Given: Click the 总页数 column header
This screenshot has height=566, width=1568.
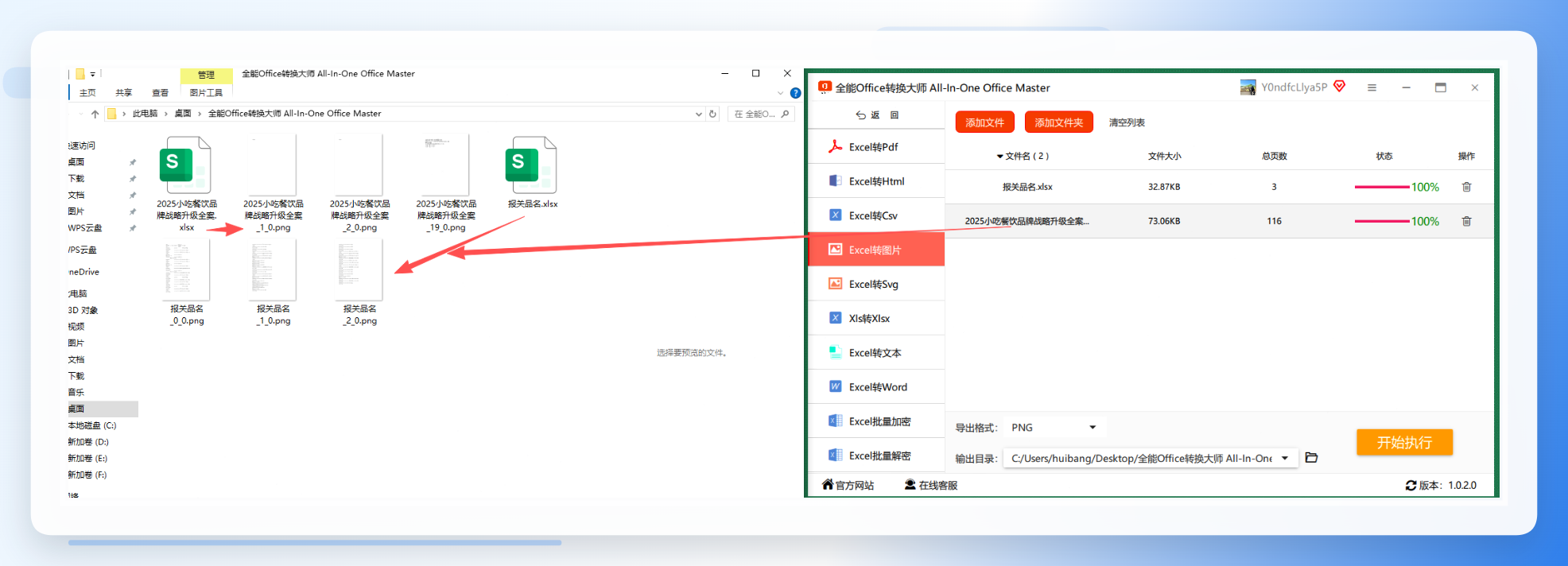Looking at the screenshot, I should click(1274, 156).
